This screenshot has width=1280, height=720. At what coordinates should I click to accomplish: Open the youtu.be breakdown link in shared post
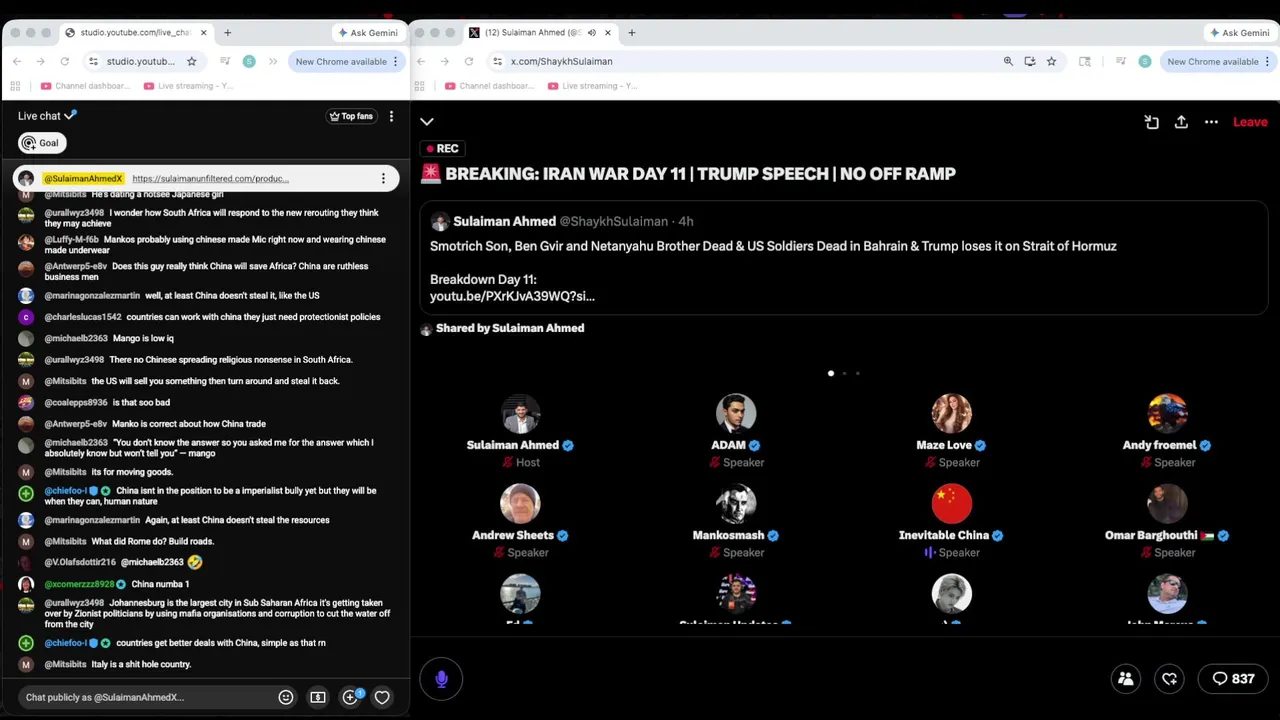512,296
